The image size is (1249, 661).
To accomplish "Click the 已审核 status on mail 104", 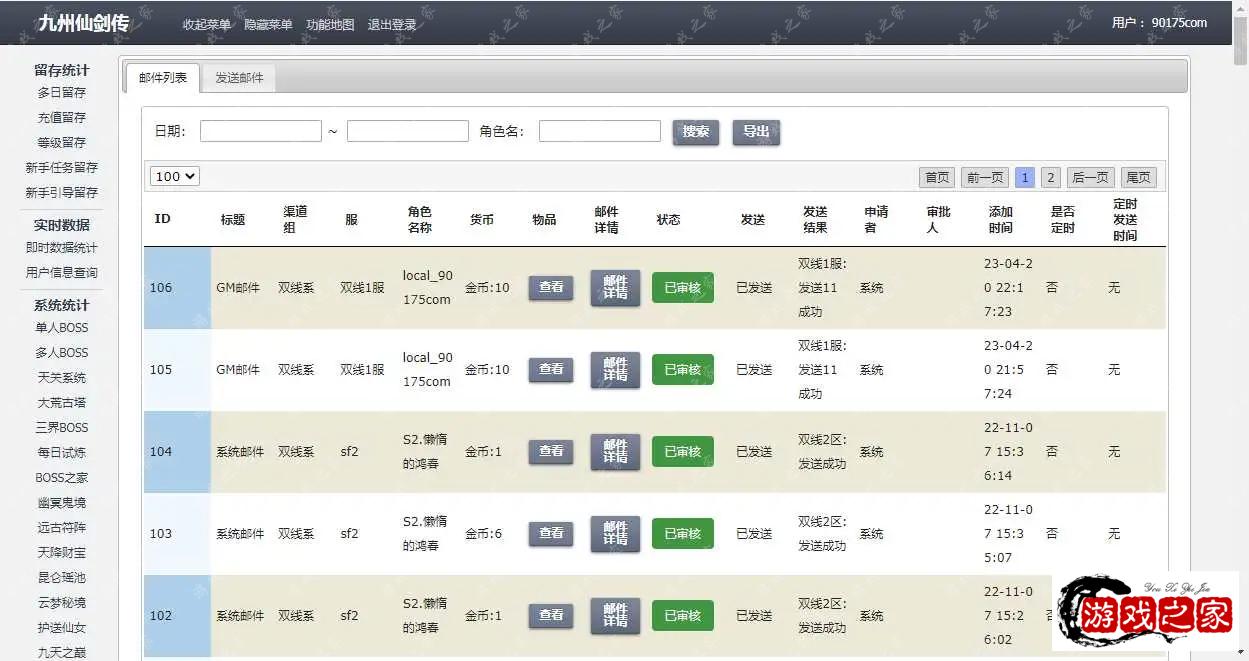I will click(x=682, y=452).
